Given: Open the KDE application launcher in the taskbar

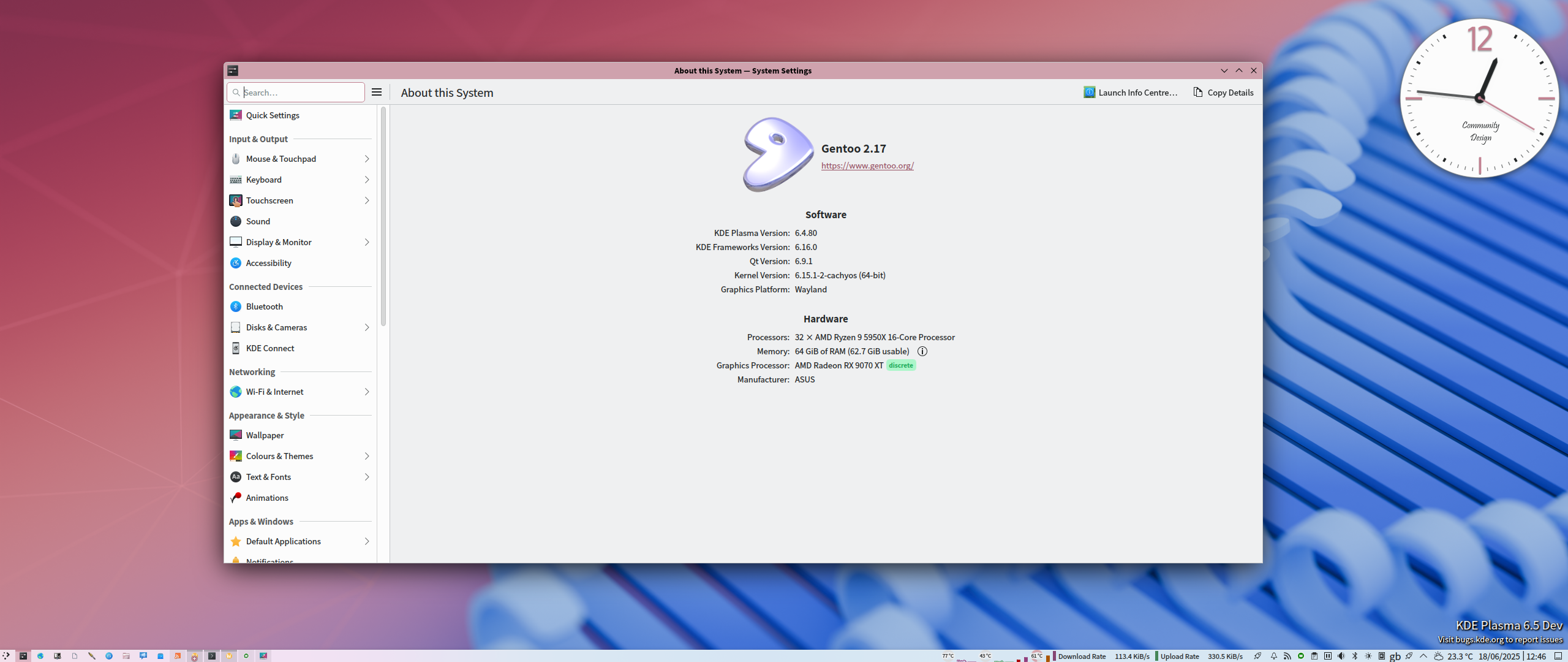Looking at the screenshot, I should point(6,656).
